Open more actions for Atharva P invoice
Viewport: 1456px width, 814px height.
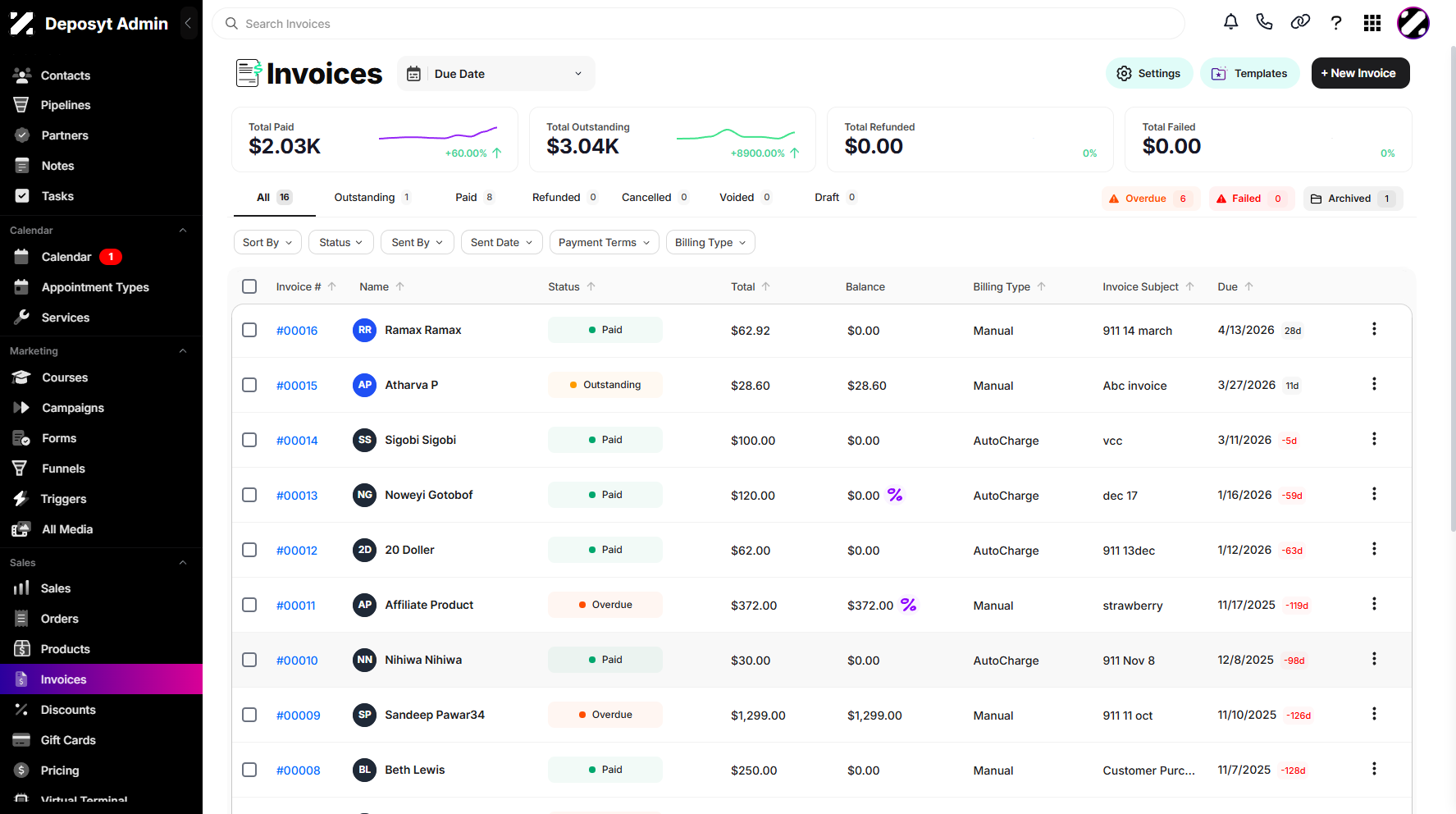(1374, 384)
